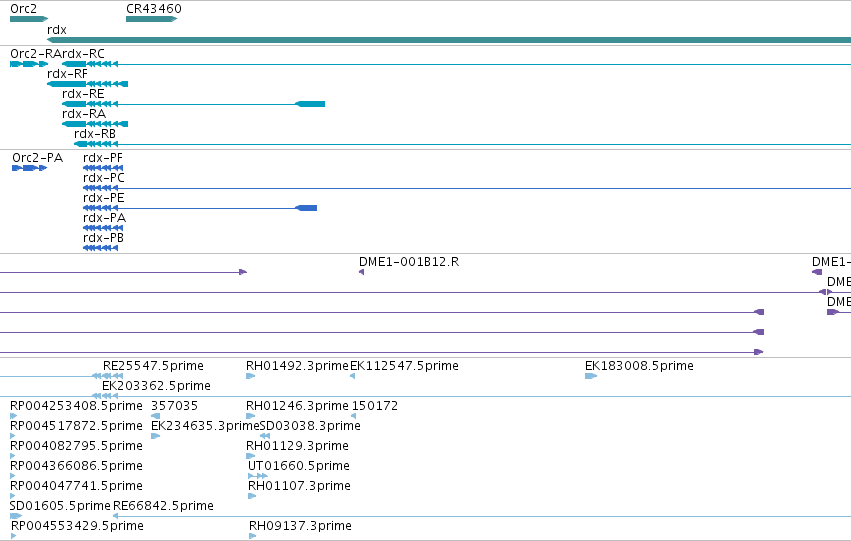This screenshot has height=541, width=851.
Task: Click the EK112547.5prime EST label
Action: (404, 366)
